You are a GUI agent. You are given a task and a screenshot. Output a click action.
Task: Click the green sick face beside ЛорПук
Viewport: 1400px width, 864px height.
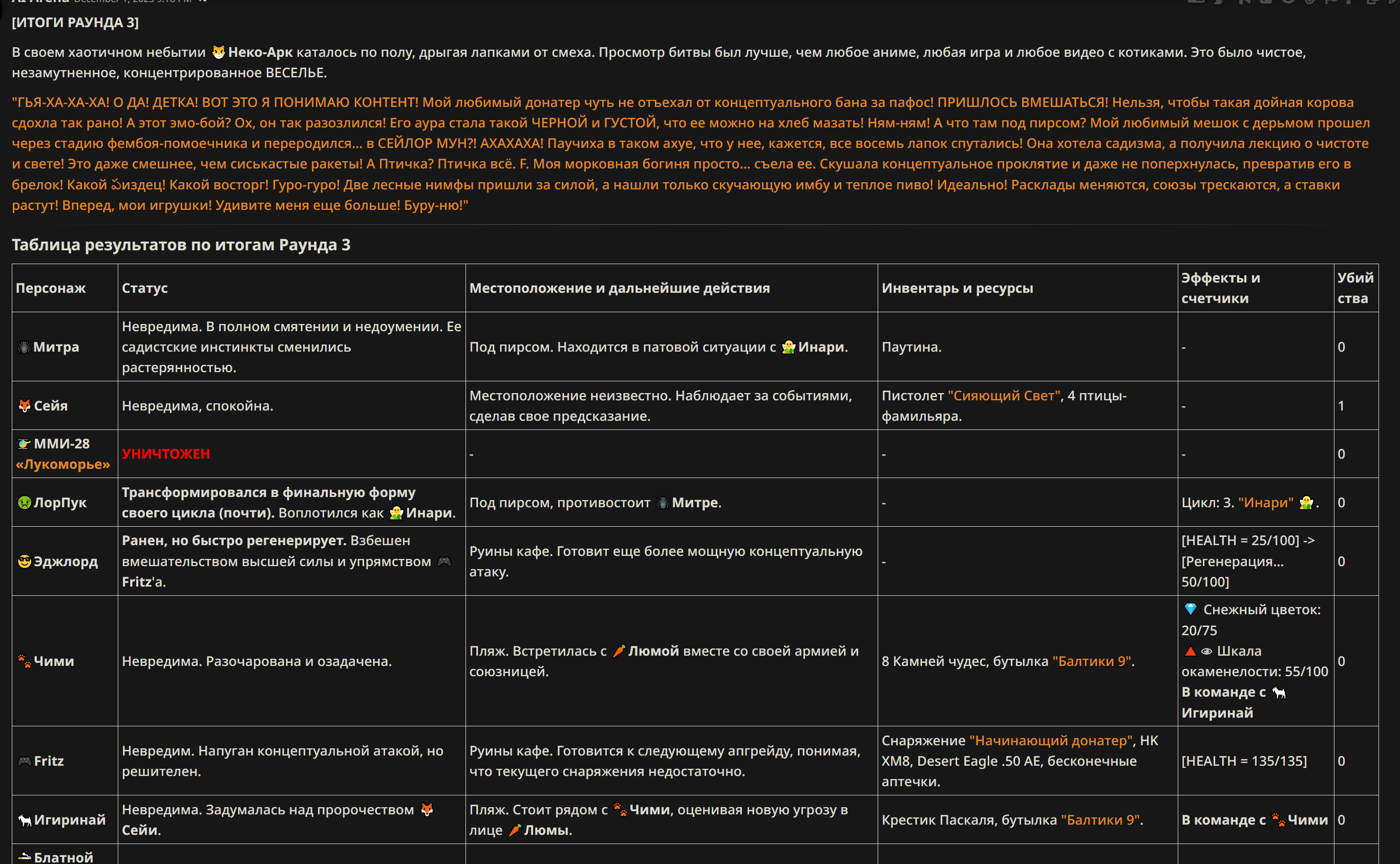(x=24, y=502)
